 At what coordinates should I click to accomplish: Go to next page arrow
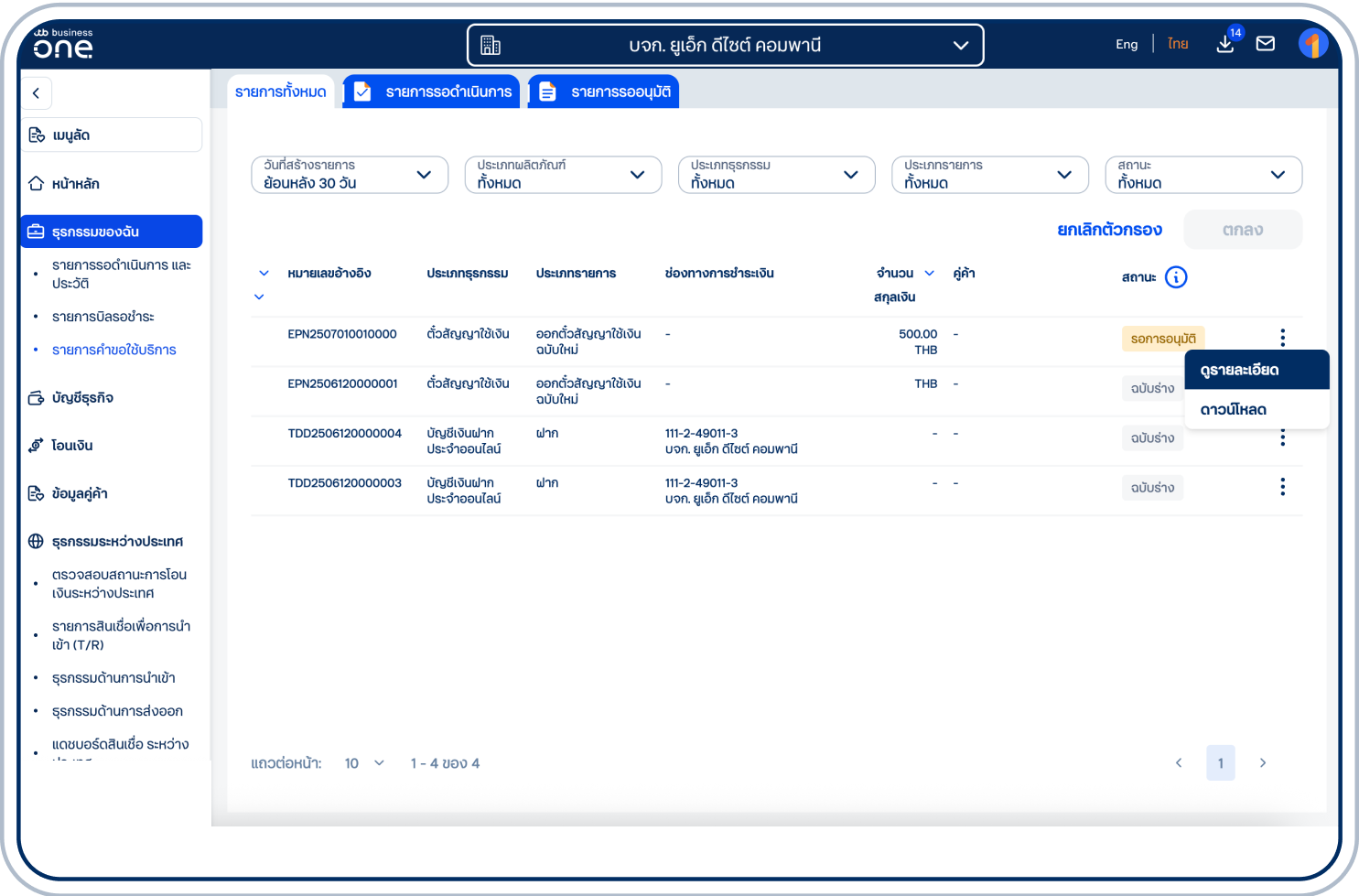(1263, 762)
